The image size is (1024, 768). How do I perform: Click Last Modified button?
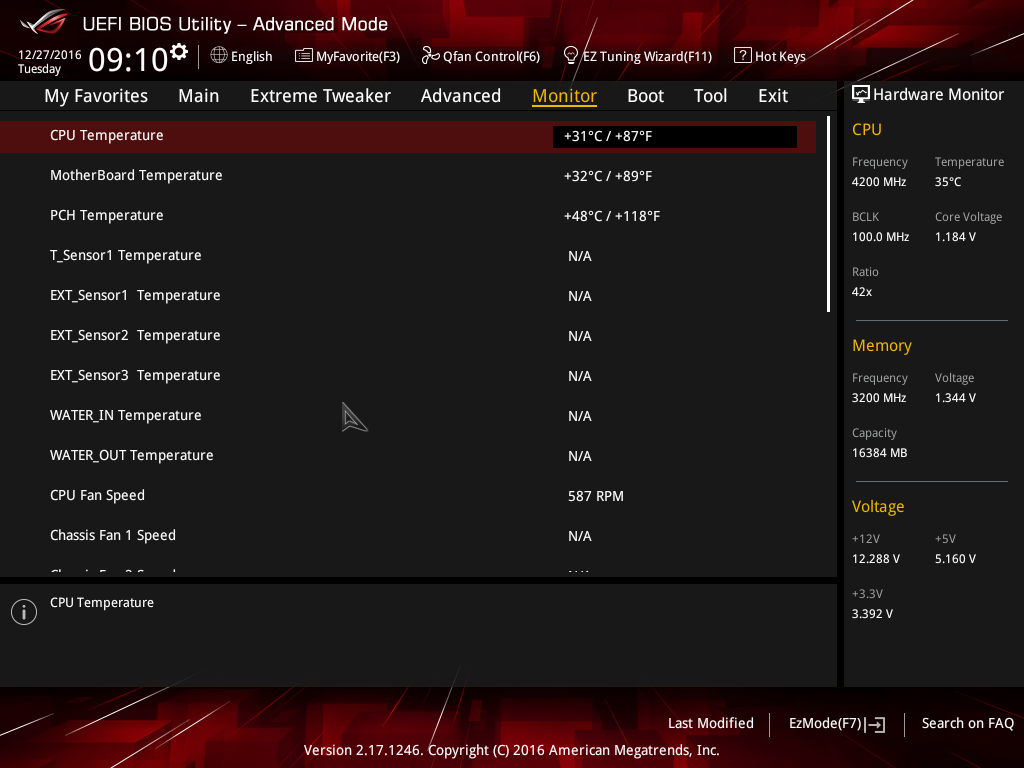[711, 723]
